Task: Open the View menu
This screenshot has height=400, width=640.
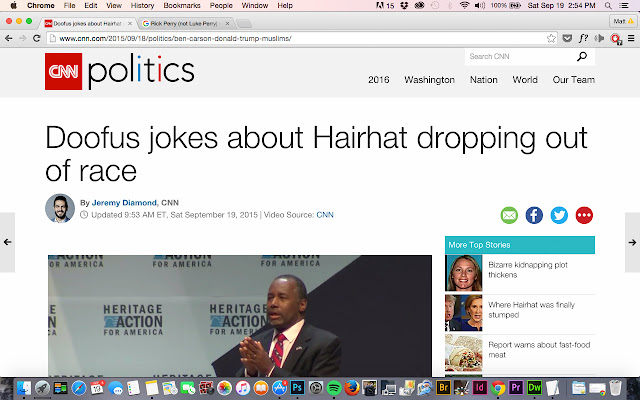Action: pos(113,5)
